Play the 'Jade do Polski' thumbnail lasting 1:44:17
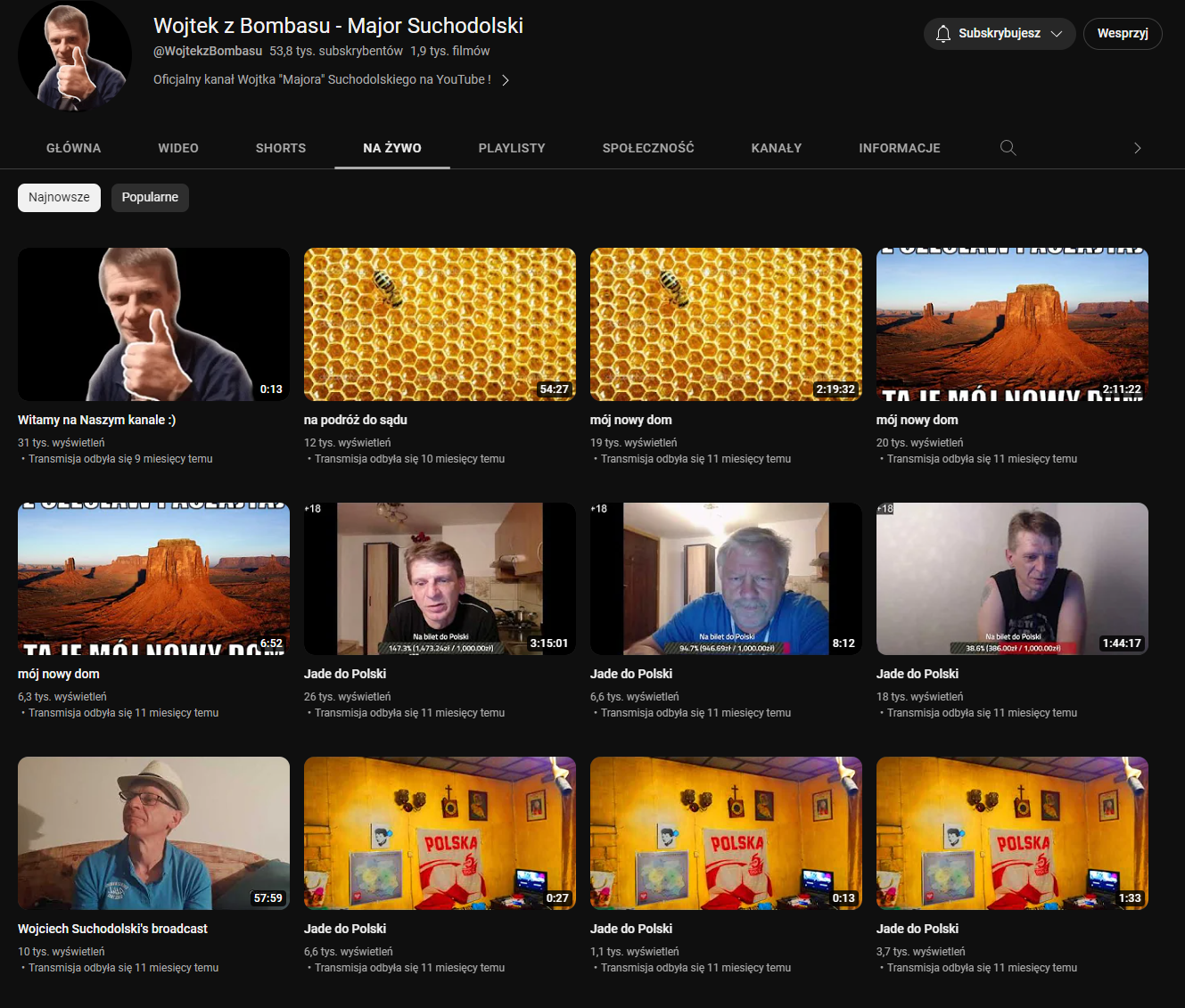This screenshot has height=1008, width=1185. tap(1012, 579)
